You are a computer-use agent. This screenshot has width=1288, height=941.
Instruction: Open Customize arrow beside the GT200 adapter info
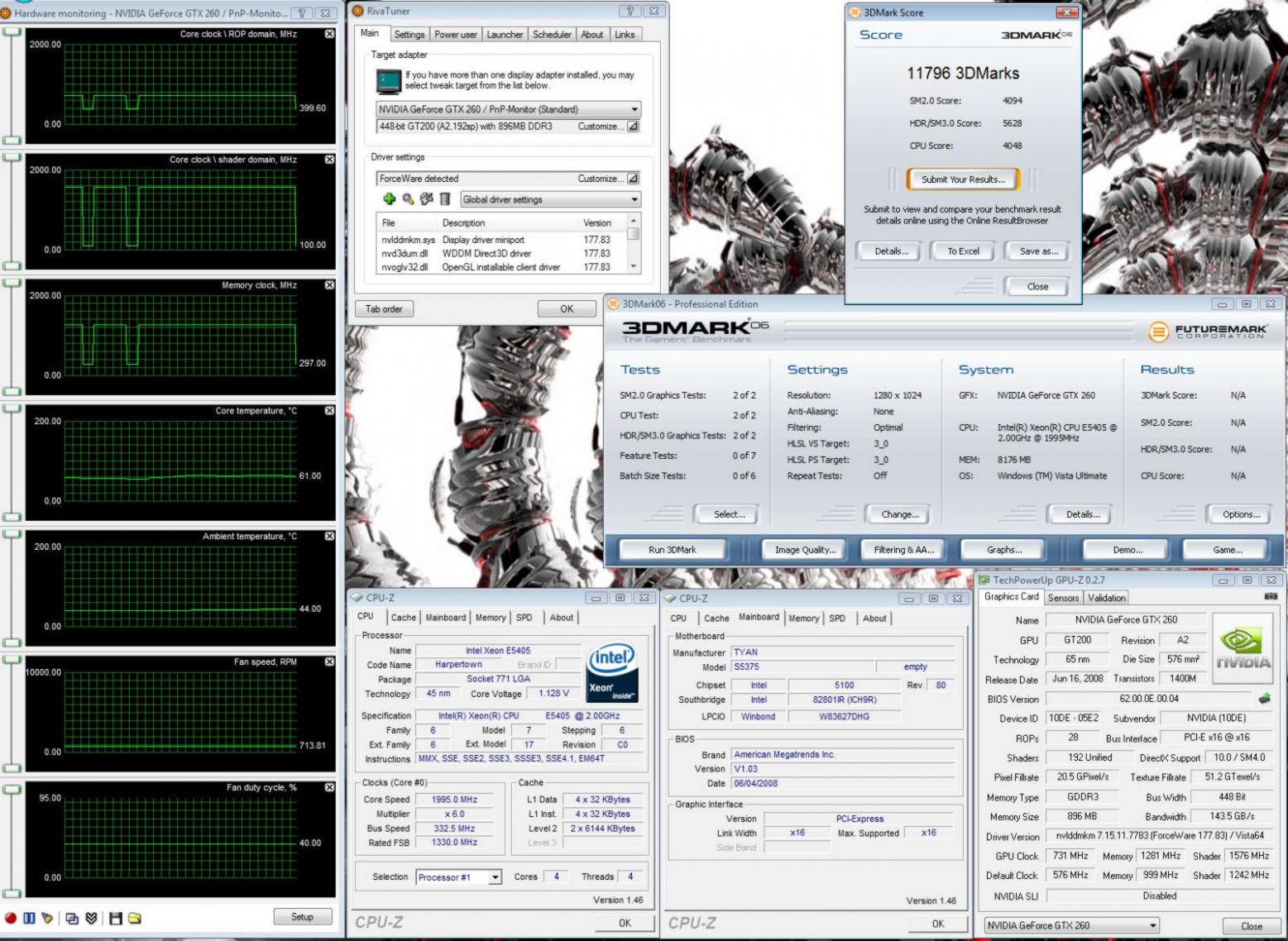coord(633,127)
